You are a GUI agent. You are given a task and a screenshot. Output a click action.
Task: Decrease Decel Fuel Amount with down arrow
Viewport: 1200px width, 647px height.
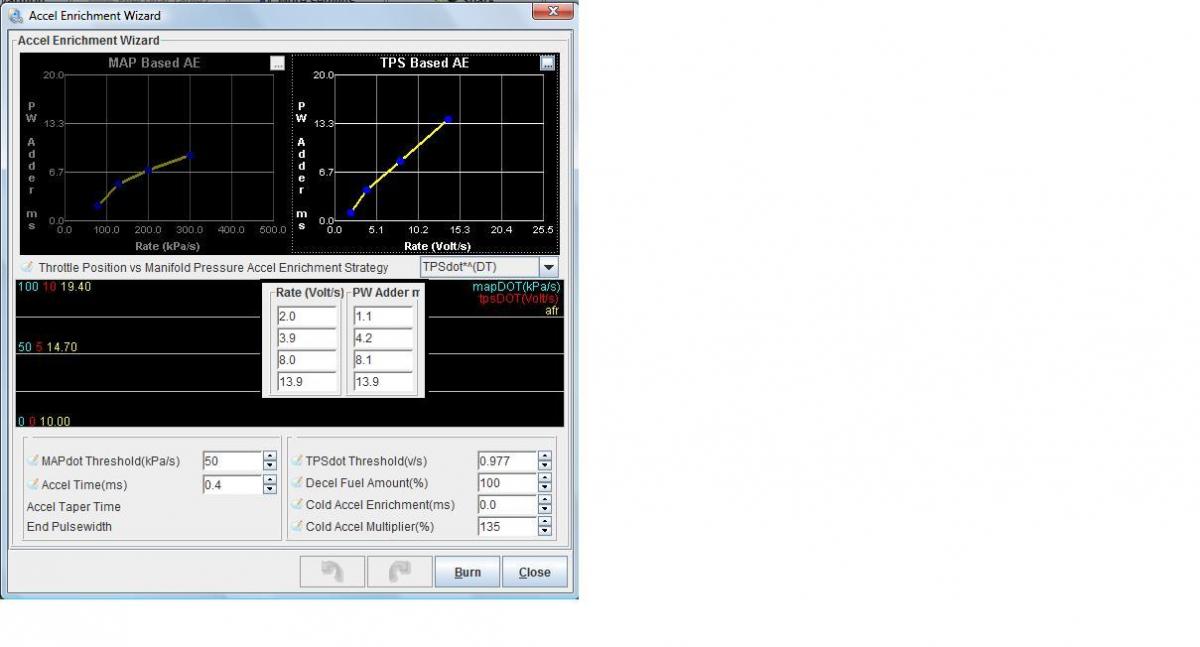click(544, 488)
